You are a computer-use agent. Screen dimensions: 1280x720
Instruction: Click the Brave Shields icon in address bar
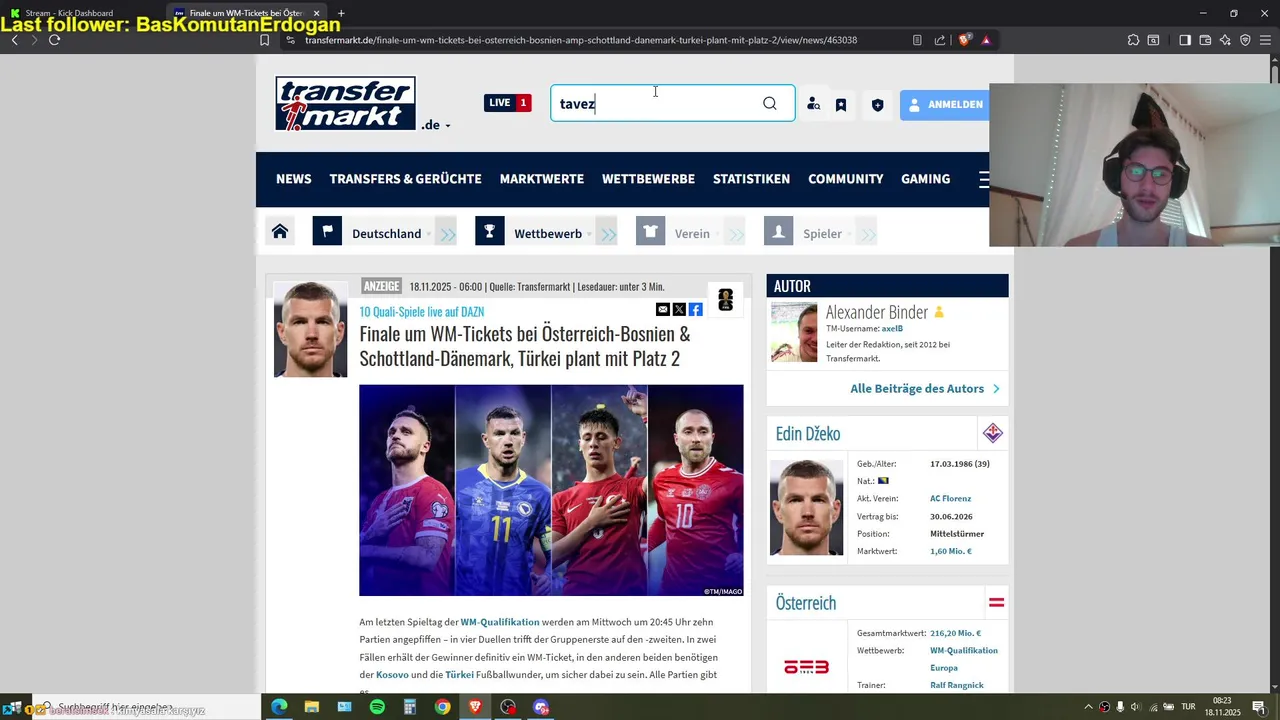tap(964, 40)
